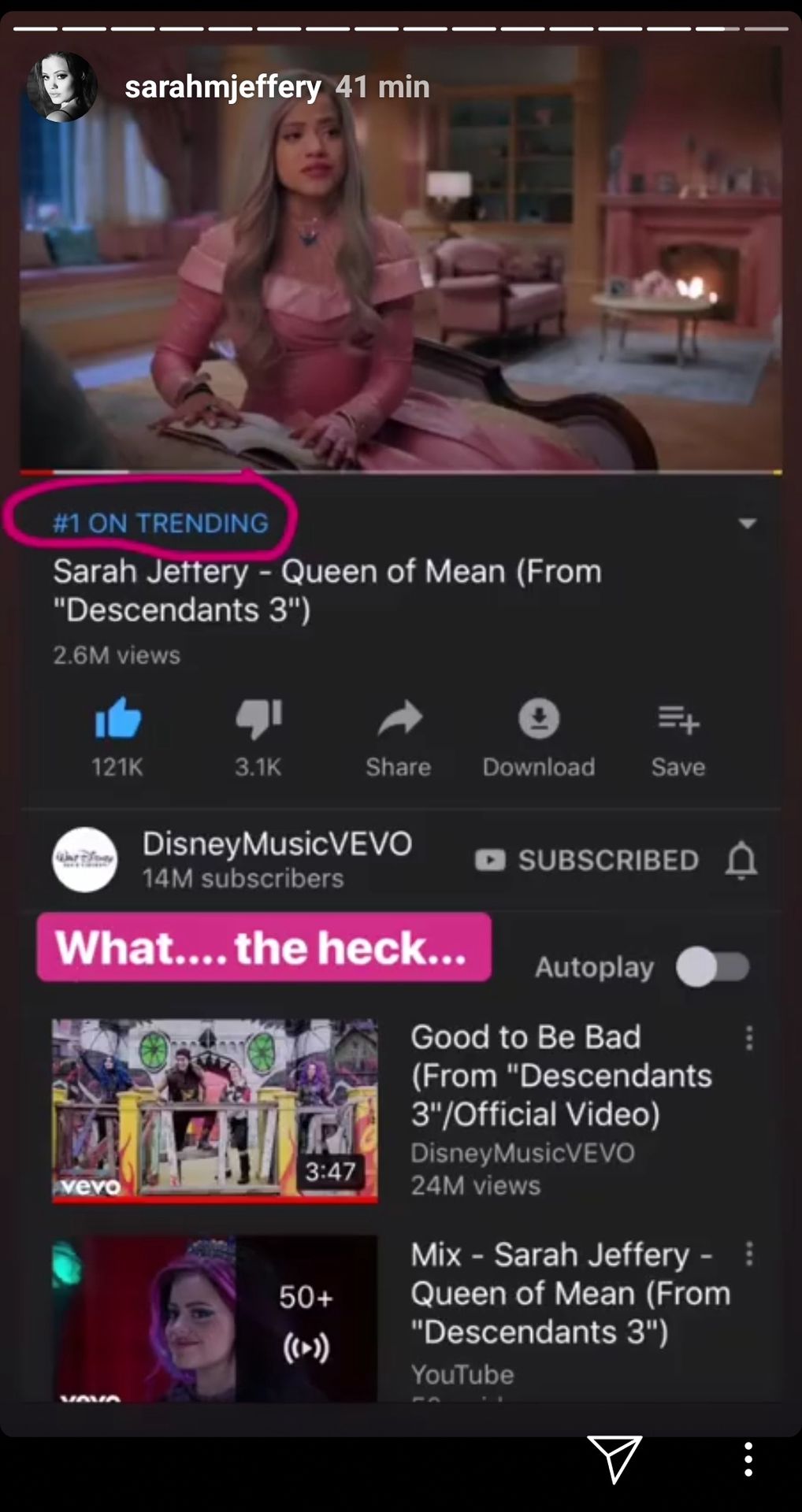This screenshot has width=802, height=1512.
Task: Expand the video description arrow
Action: pyautogui.click(x=747, y=523)
